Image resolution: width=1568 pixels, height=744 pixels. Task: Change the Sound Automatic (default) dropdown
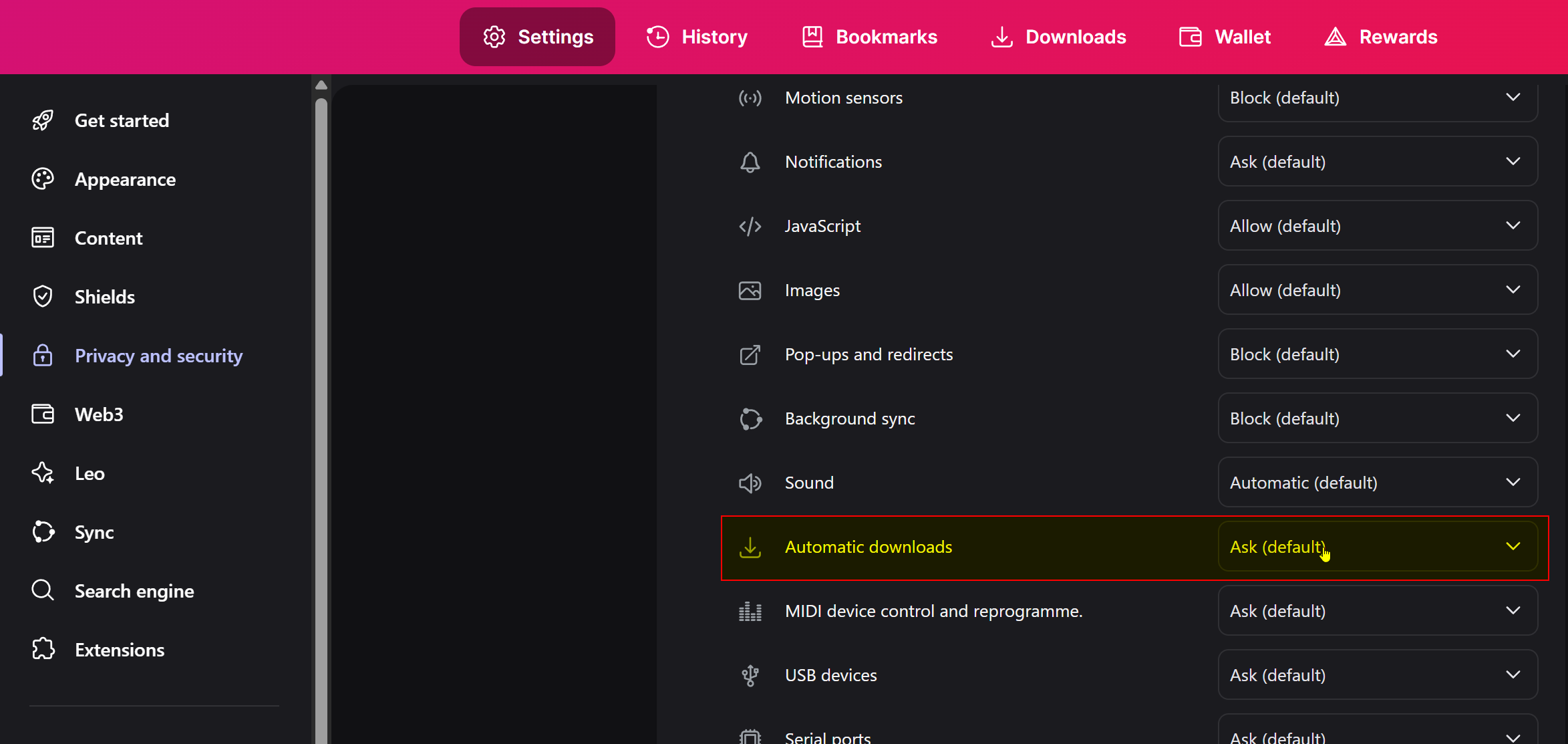(x=1377, y=483)
